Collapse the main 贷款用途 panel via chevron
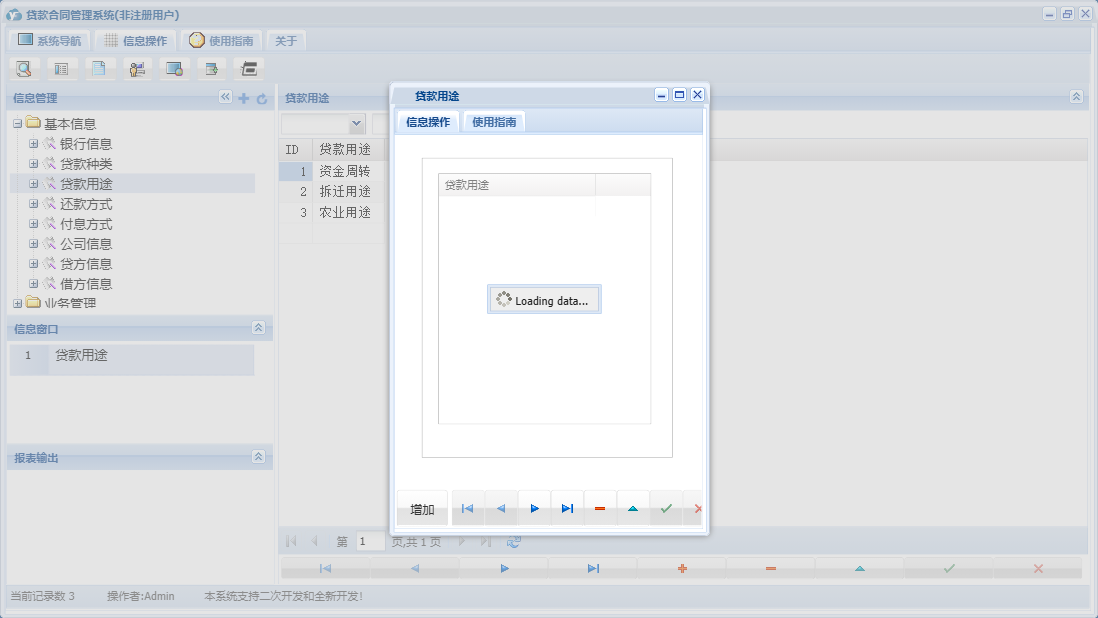1098x618 pixels. (x=1076, y=97)
